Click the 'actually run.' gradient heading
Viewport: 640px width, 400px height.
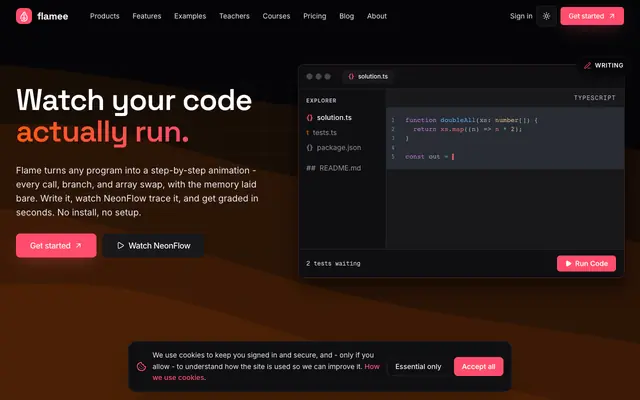click(102, 133)
